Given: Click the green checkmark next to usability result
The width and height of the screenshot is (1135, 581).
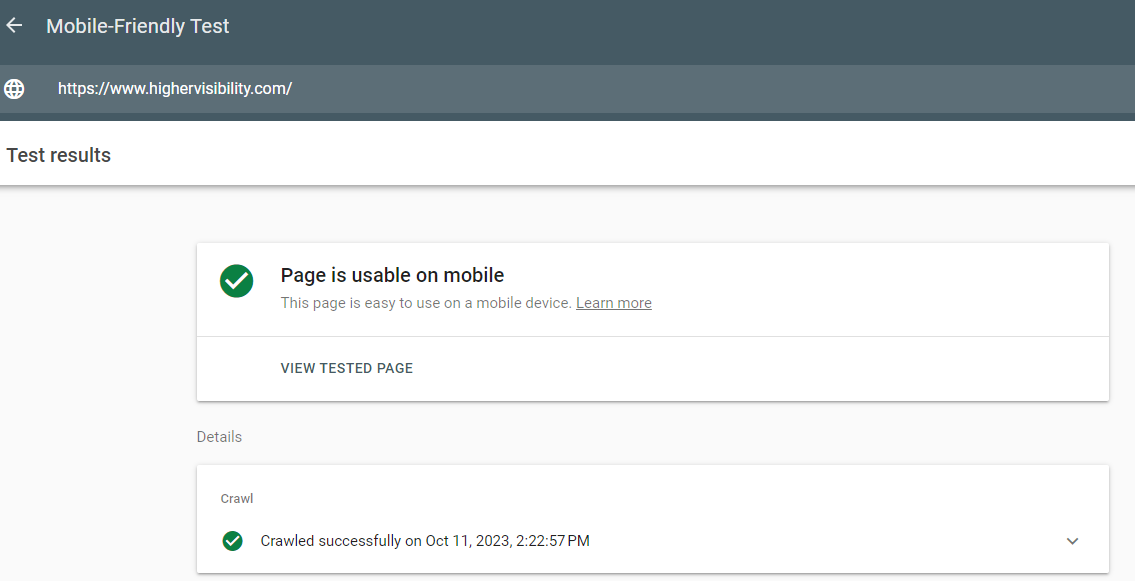Looking at the screenshot, I should coord(236,281).
